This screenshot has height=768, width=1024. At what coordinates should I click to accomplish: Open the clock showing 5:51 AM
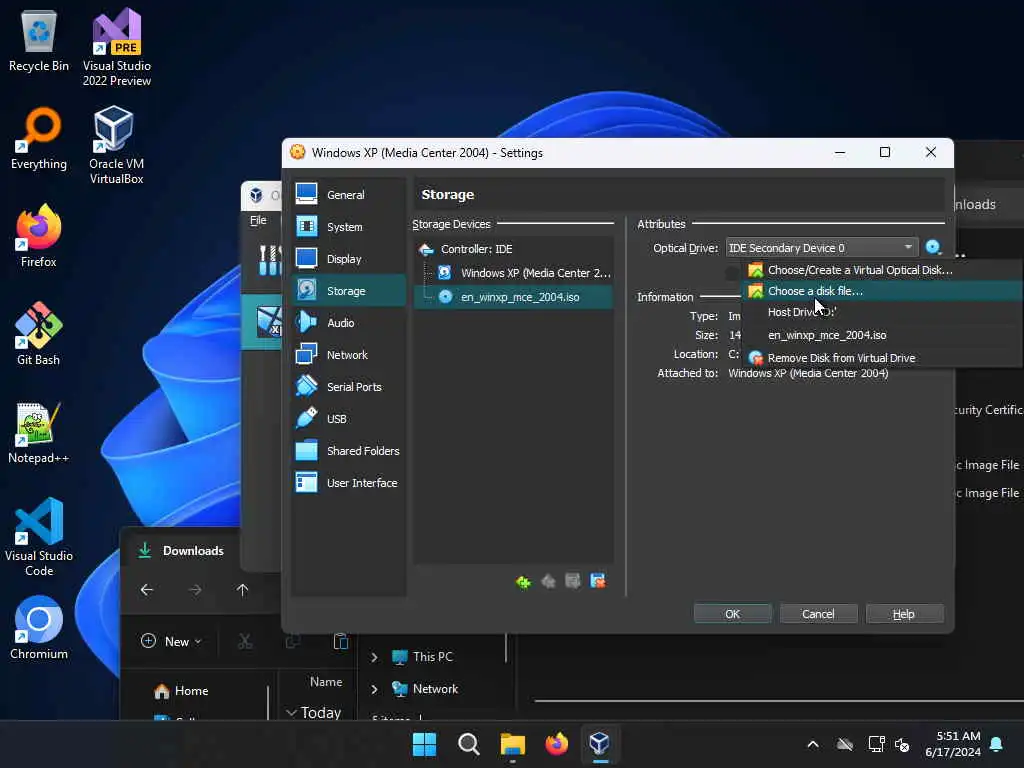tap(953, 744)
